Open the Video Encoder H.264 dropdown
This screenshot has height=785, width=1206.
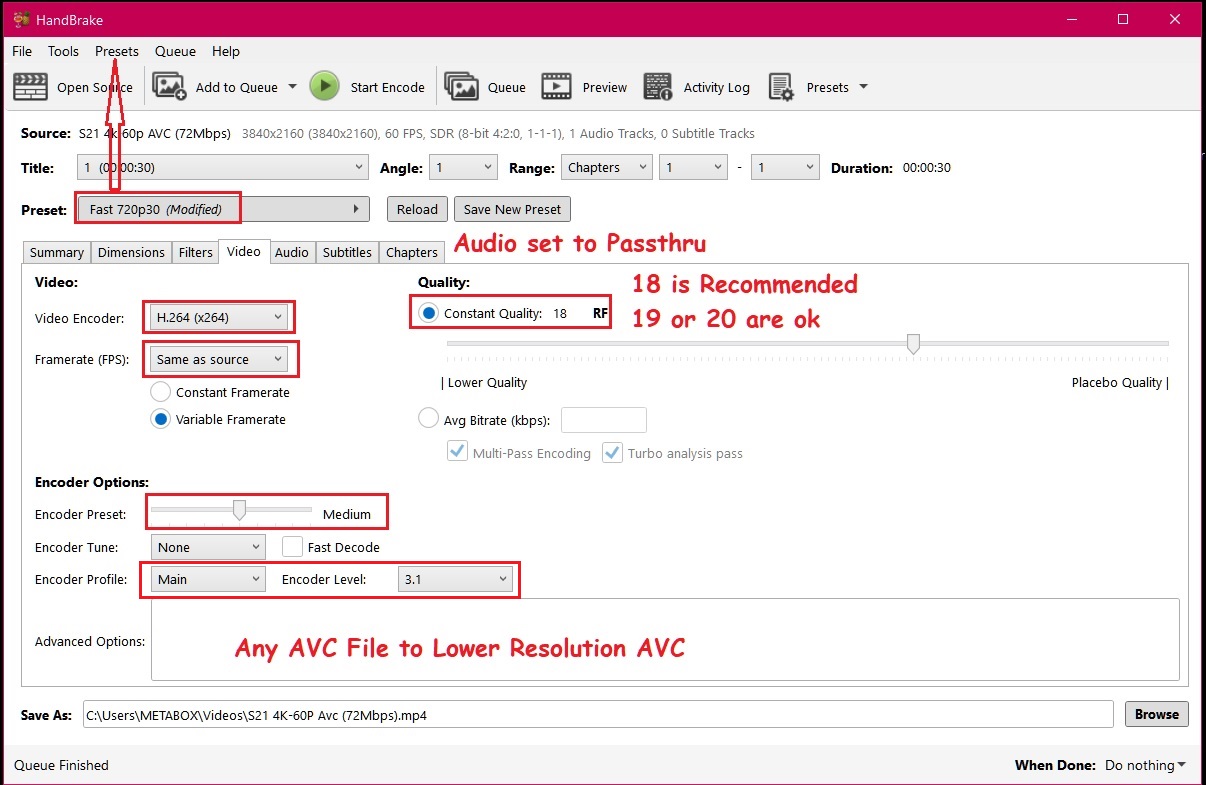219,318
